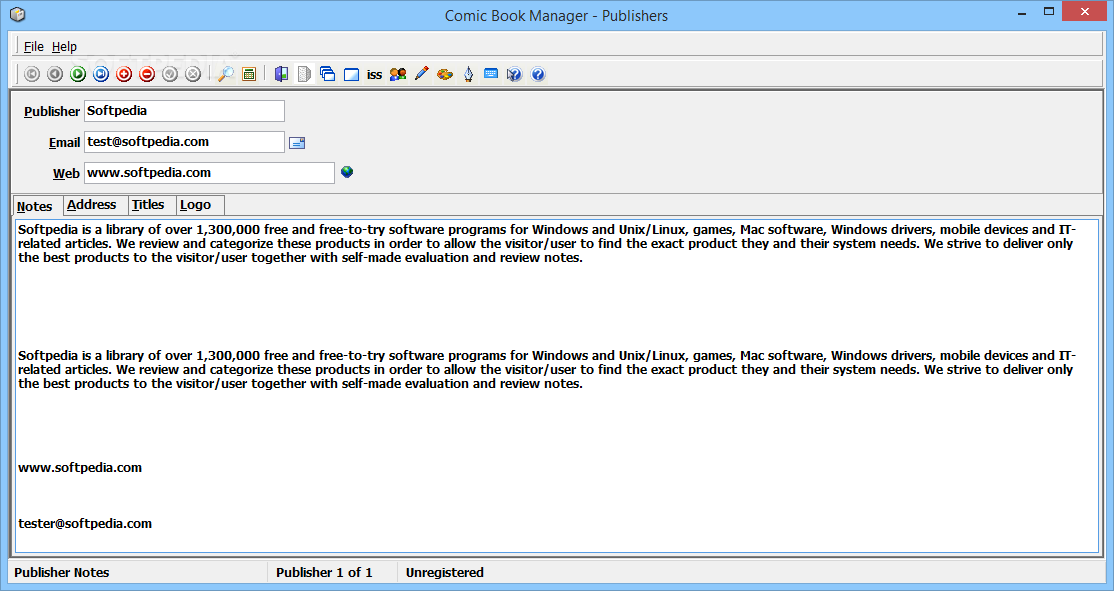Click the Email input field
This screenshot has height=591, width=1114.
point(184,142)
